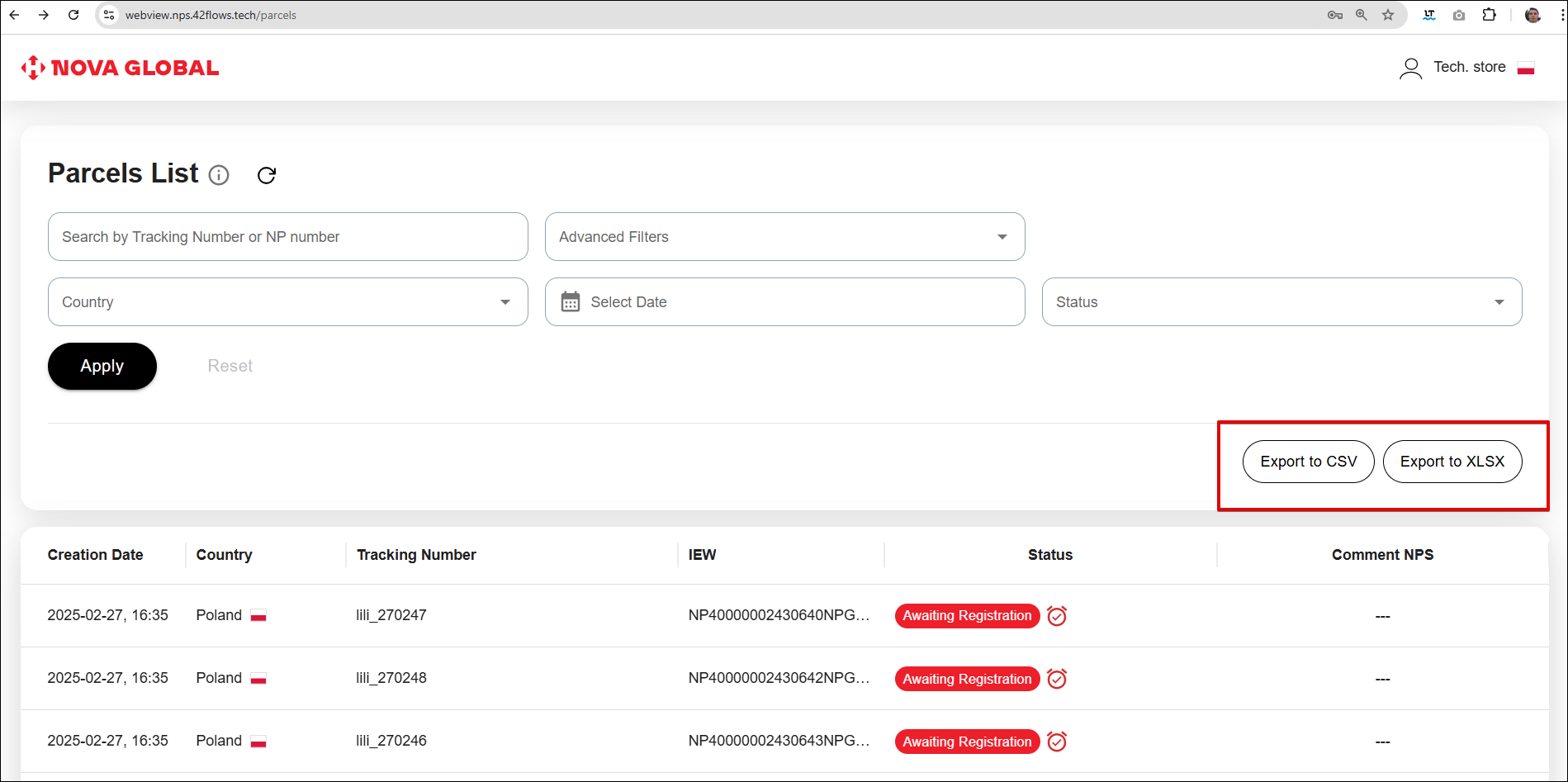Expand the Advanced Filters dropdown
This screenshot has width=1568, height=782.
784,237
